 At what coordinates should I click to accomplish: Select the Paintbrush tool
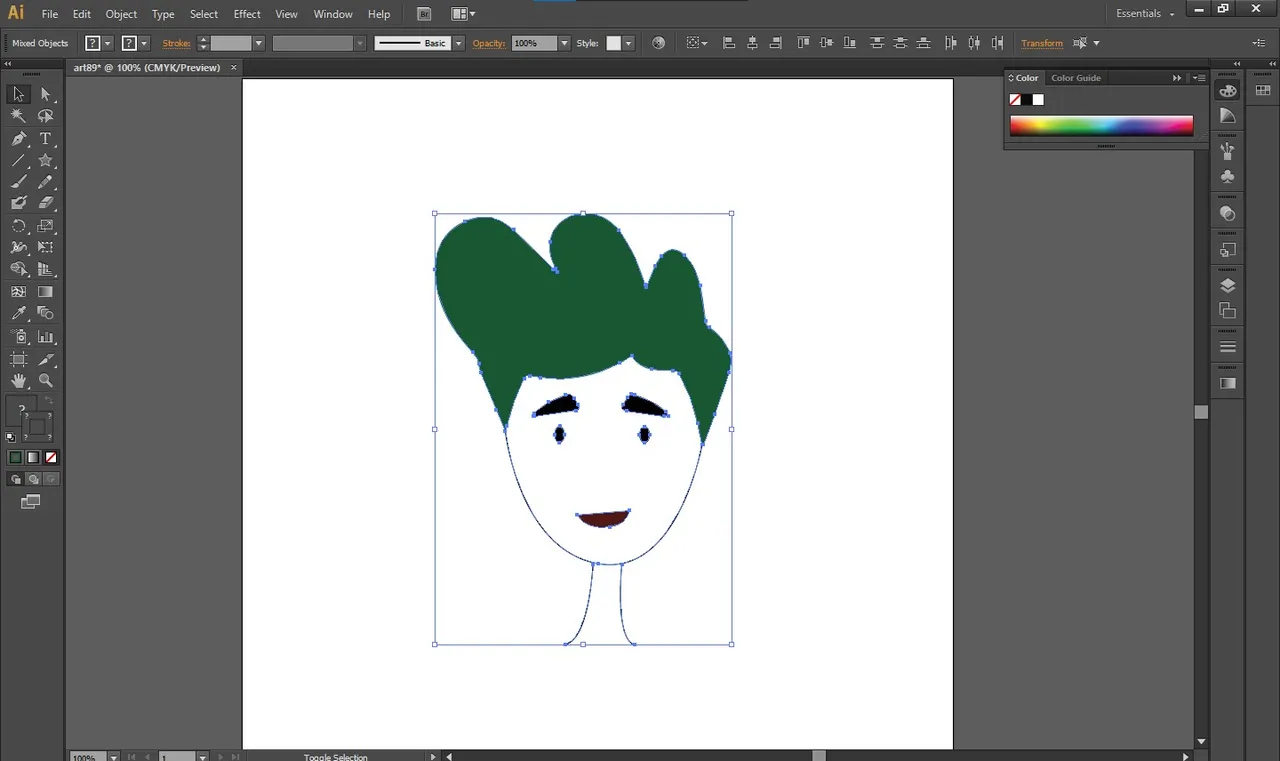pyautogui.click(x=18, y=182)
